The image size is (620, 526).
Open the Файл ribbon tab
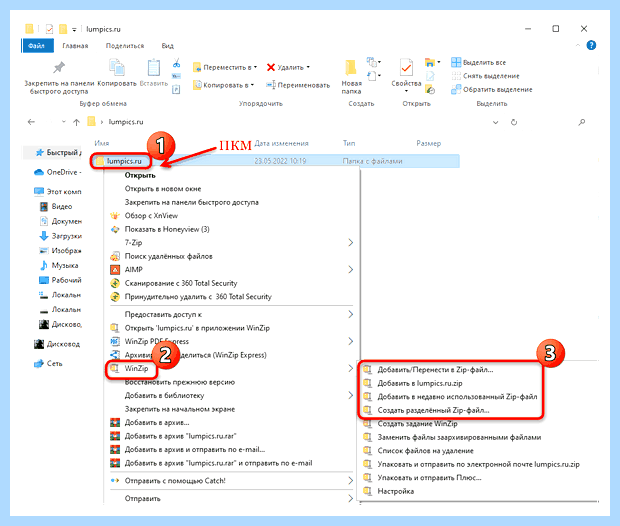click(37, 46)
